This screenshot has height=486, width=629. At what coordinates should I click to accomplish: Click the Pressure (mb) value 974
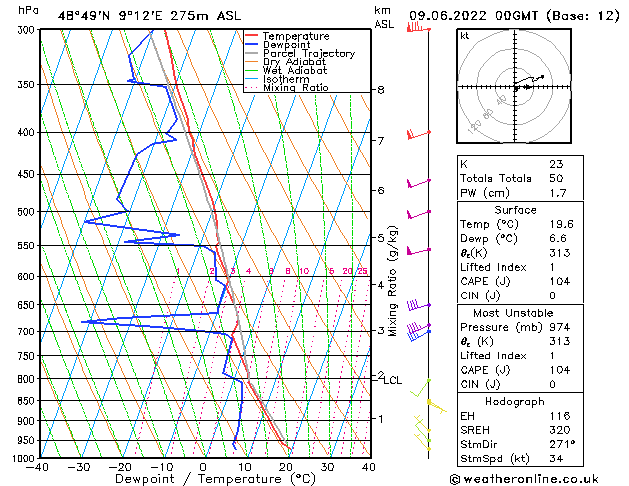560,328
